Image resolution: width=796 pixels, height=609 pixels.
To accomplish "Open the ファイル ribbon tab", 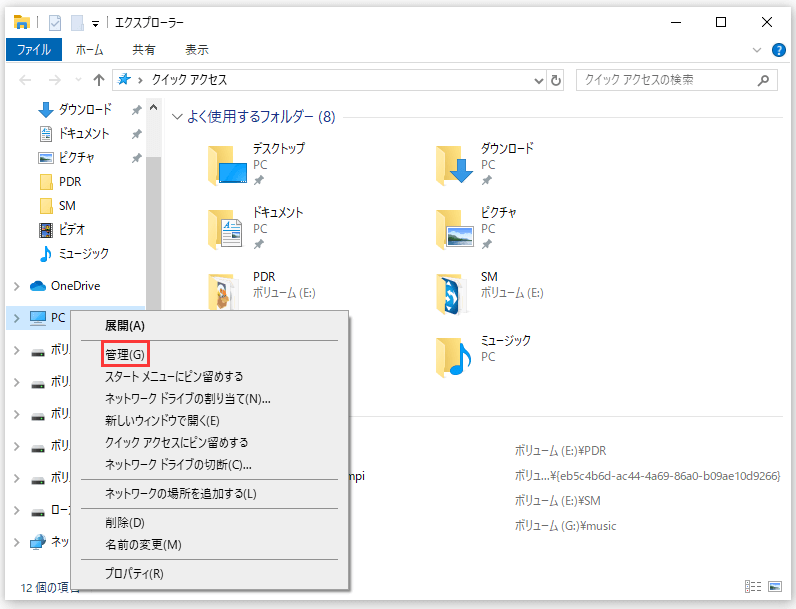I will tap(34, 49).
